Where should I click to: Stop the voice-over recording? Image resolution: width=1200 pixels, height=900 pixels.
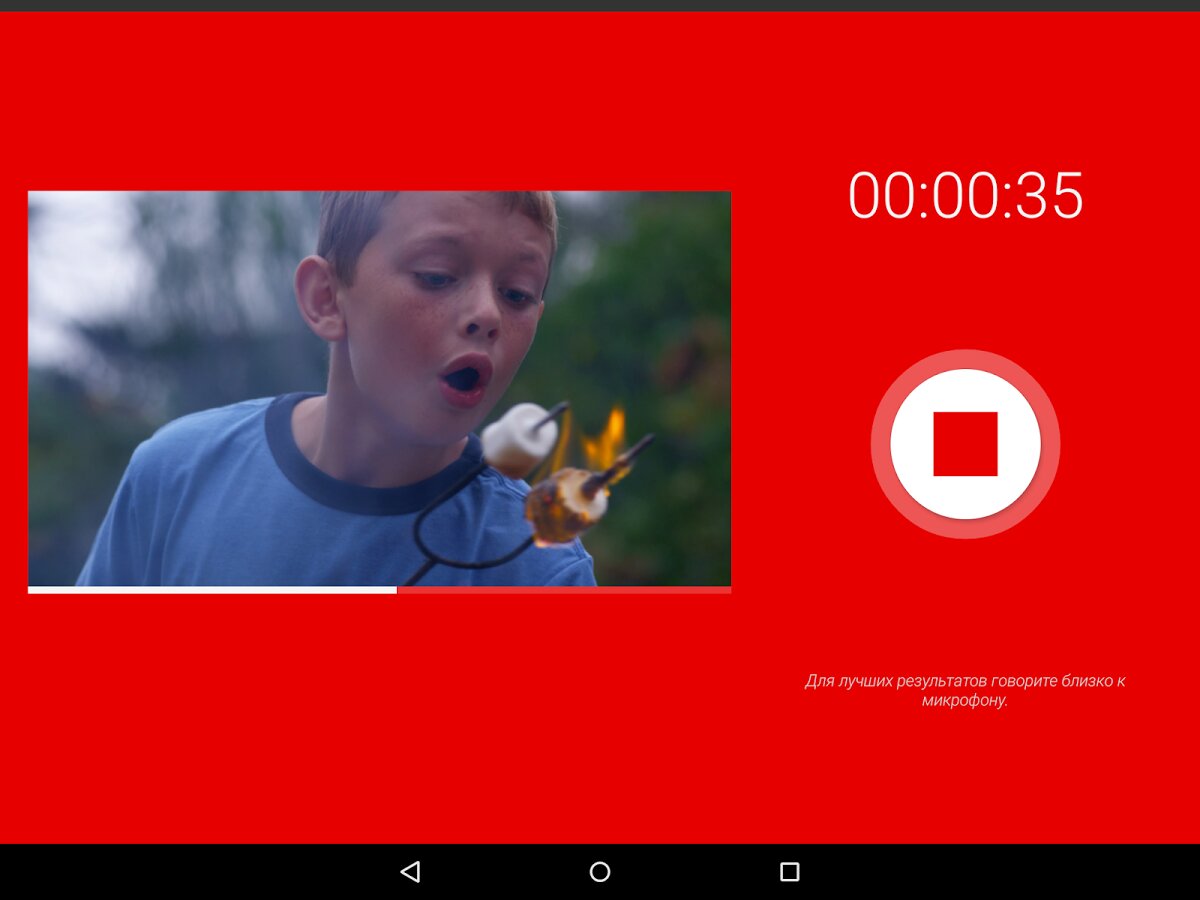click(x=965, y=444)
